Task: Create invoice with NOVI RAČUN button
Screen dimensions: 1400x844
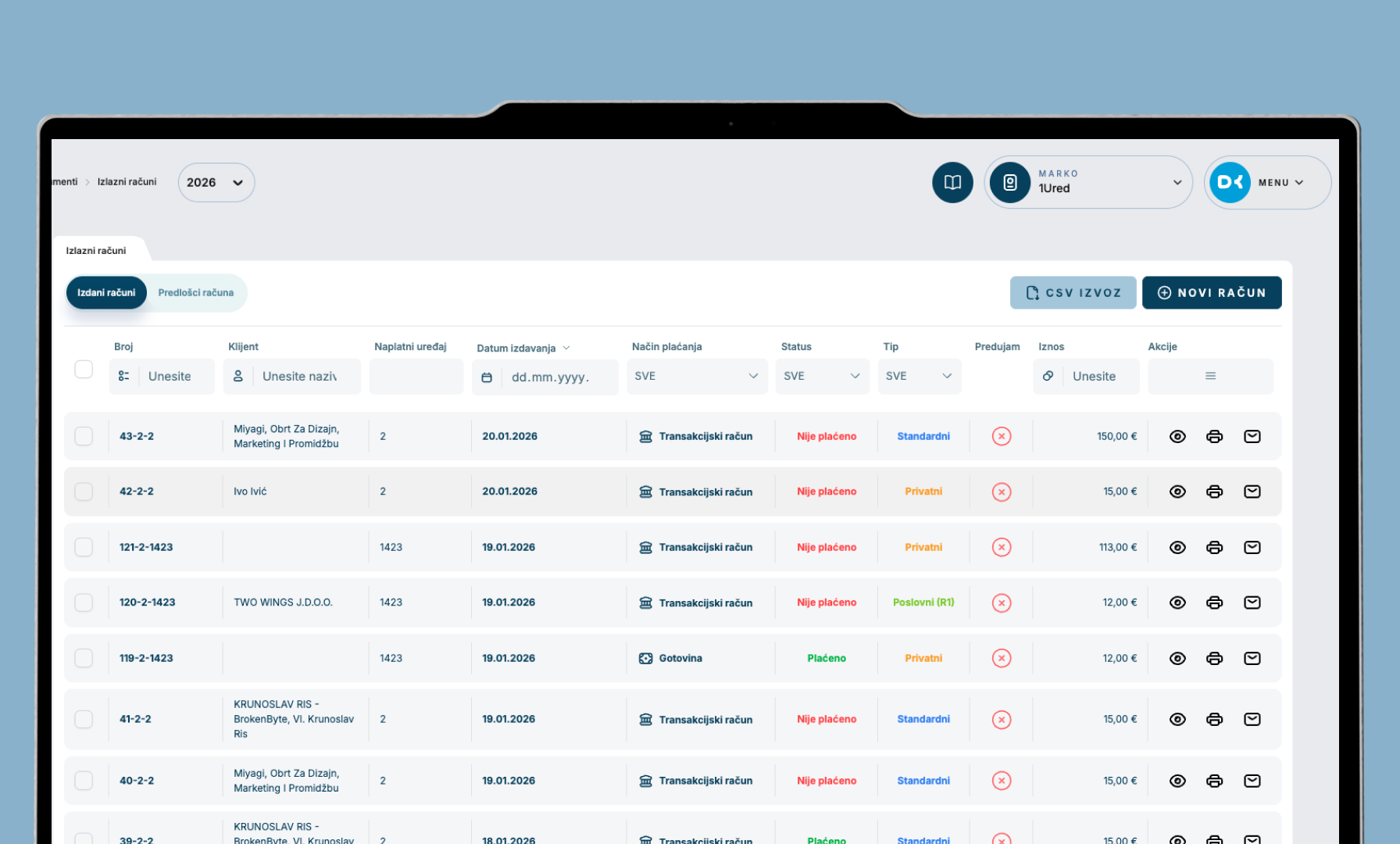Action: pyautogui.click(x=1211, y=293)
